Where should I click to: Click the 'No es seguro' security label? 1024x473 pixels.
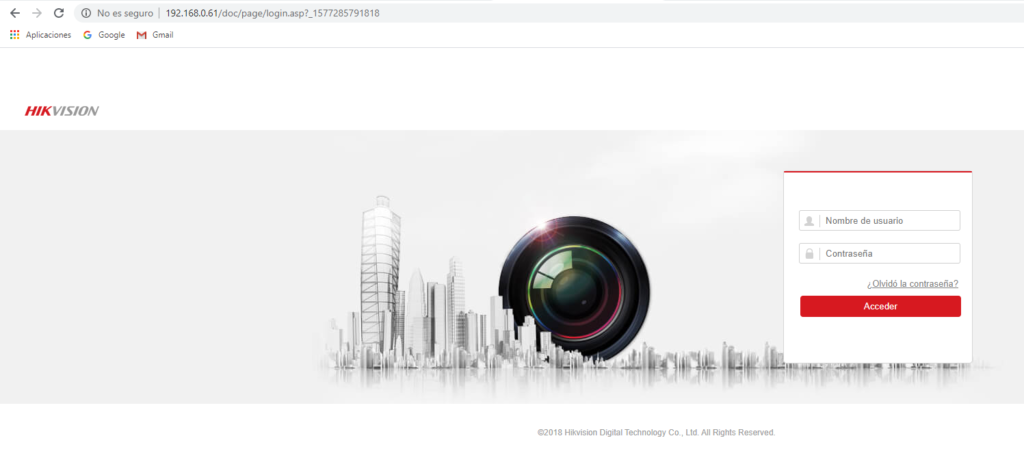125,13
